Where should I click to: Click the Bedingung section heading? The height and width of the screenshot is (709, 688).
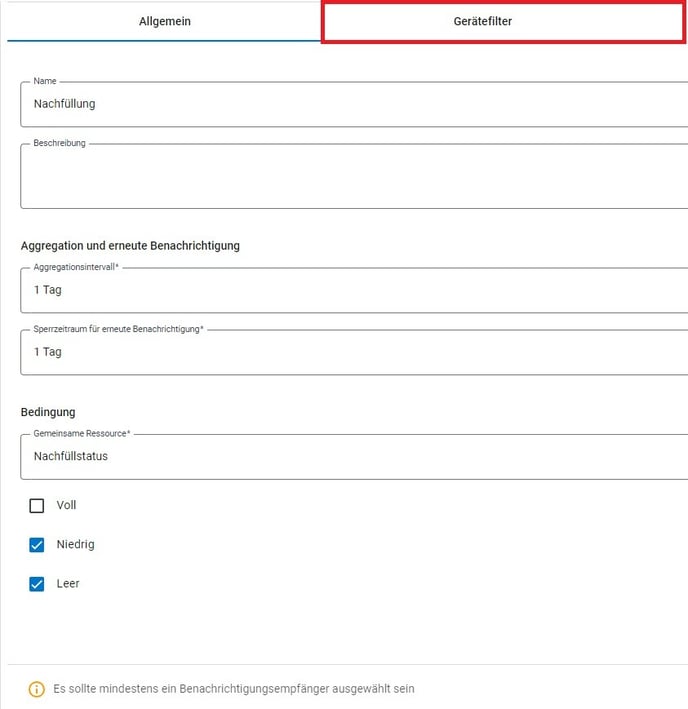48,412
